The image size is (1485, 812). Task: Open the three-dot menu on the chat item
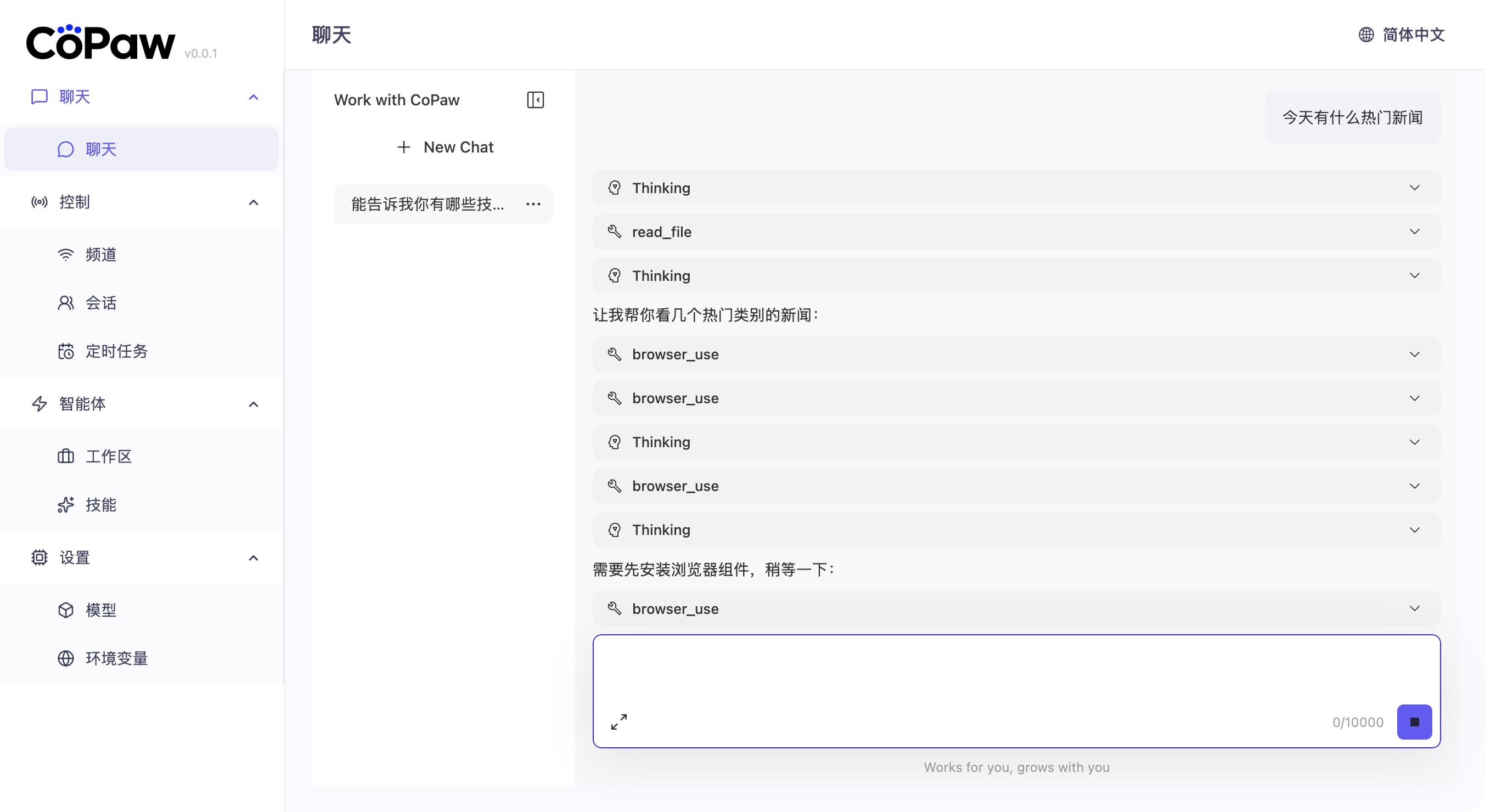click(533, 204)
